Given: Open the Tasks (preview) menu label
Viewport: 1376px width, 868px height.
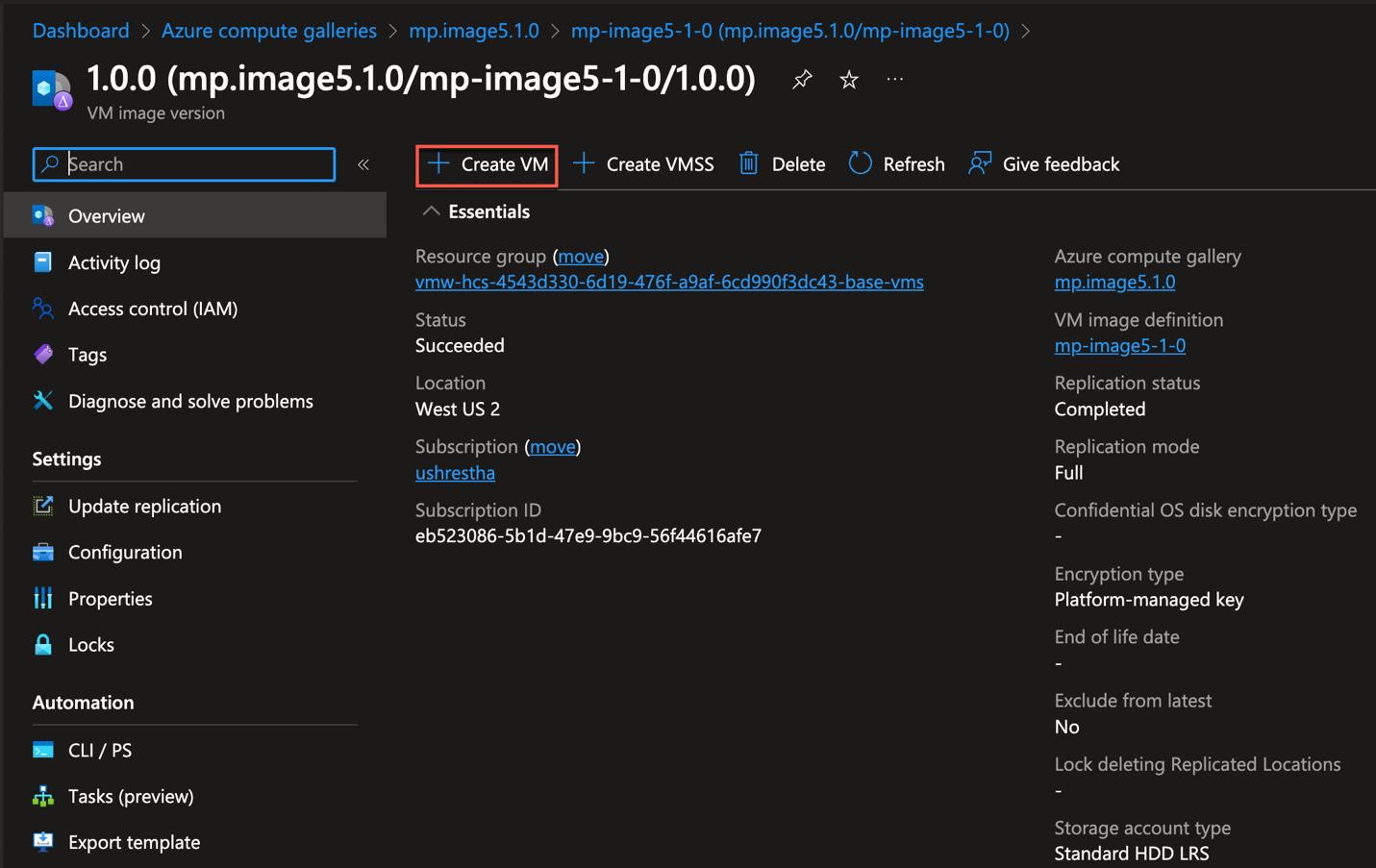Looking at the screenshot, I should click(x=131, y=796).
